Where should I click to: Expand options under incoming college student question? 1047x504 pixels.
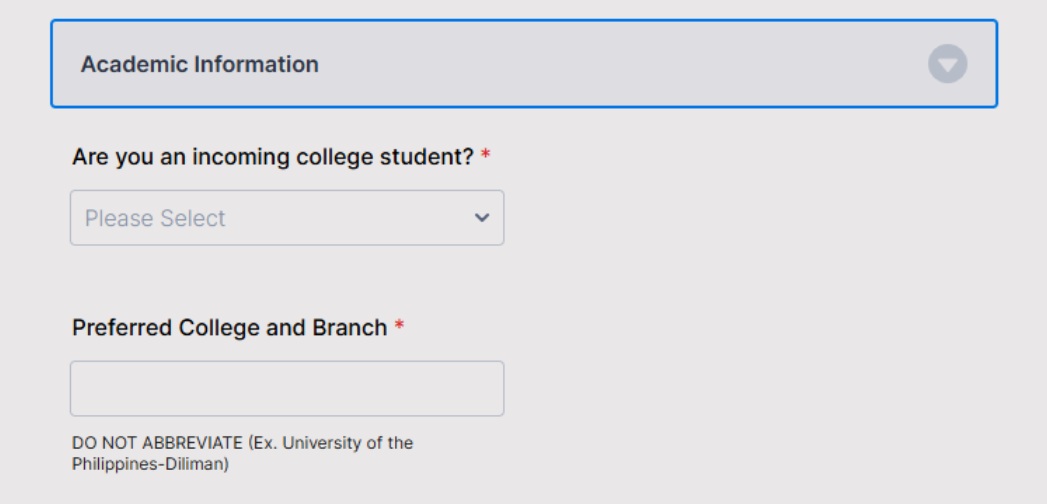(287, 218)
